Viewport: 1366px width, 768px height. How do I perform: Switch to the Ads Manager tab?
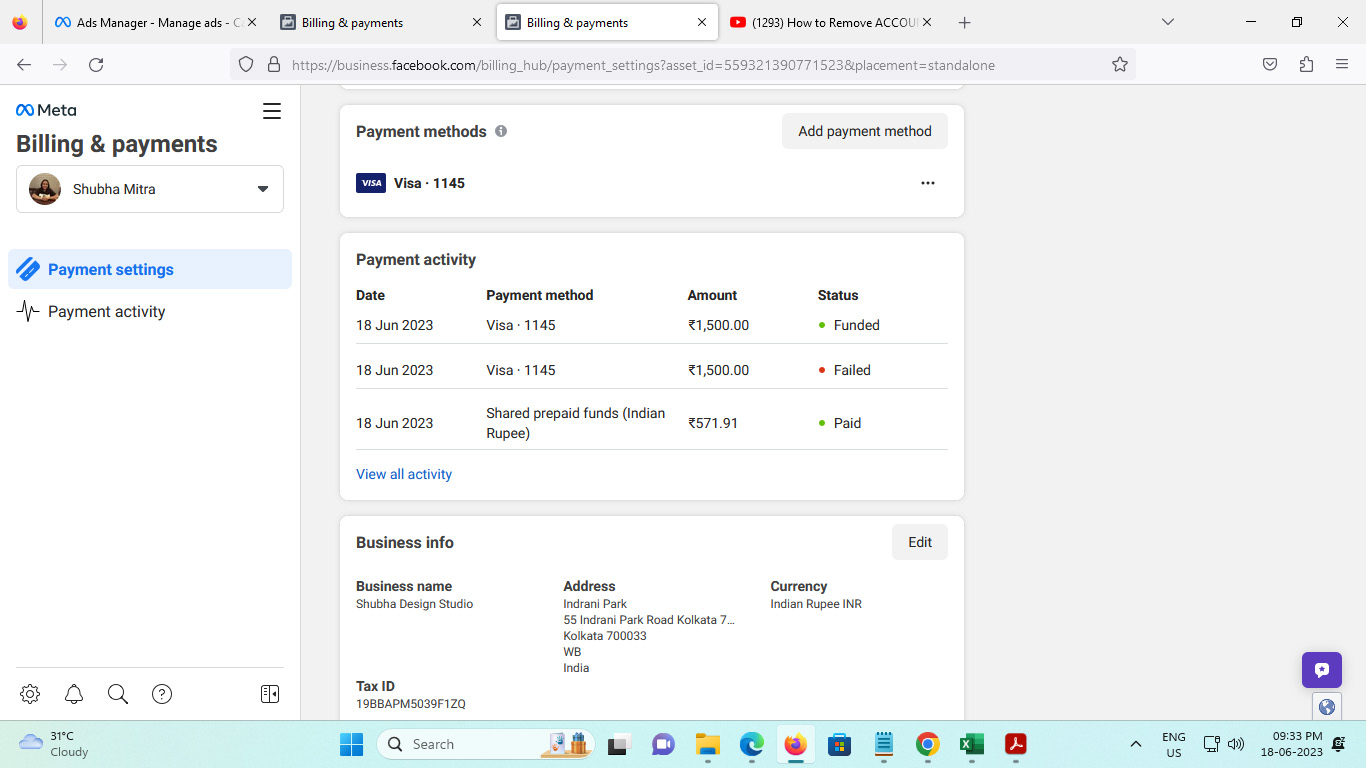(x=150, y=22)
